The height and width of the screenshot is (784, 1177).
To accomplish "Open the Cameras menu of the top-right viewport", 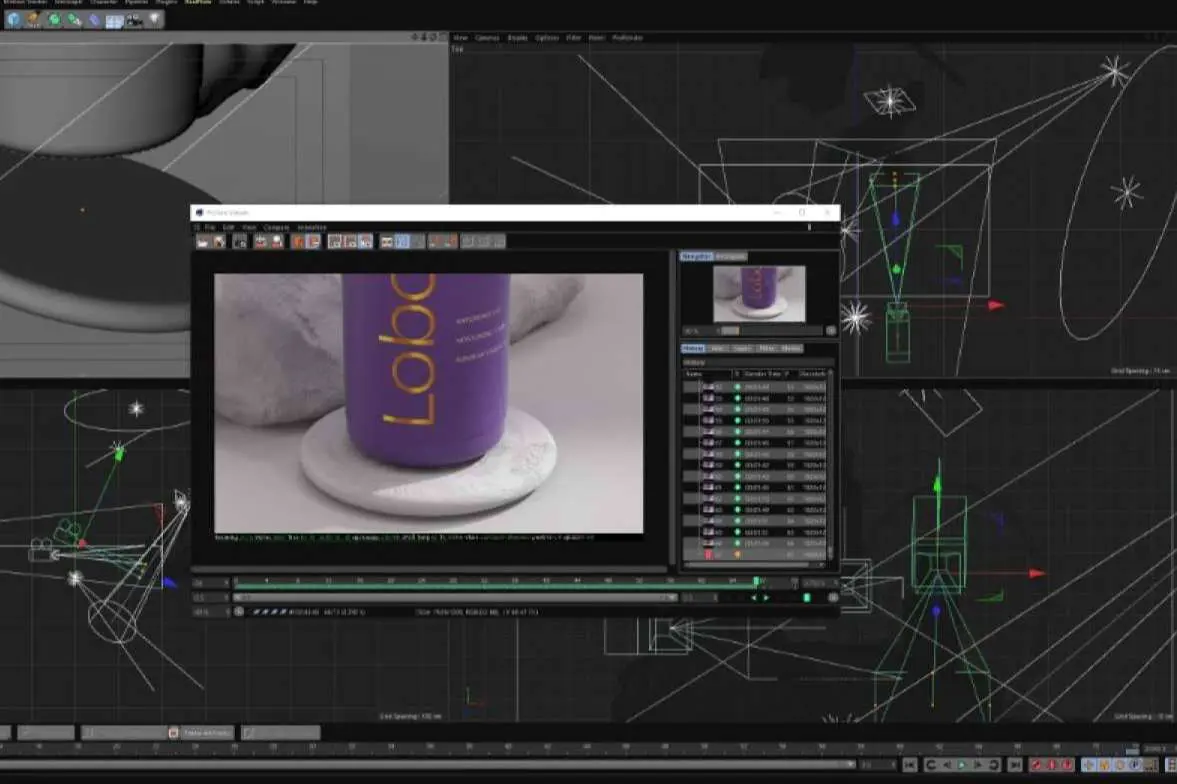I will pos(487,38).
